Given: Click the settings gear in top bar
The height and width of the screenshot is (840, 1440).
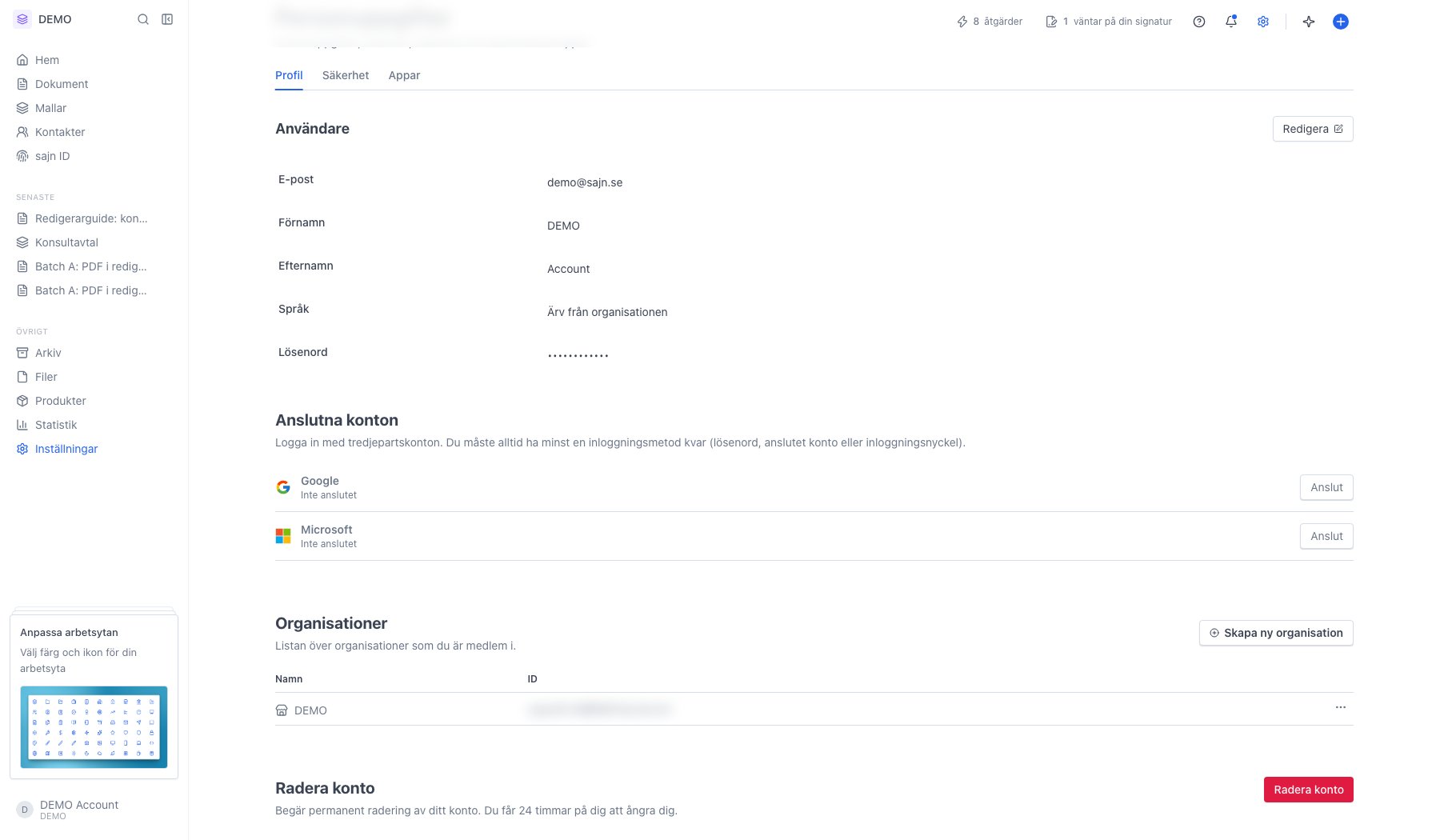Looking at the screenshot, I should coord(1263,22).
